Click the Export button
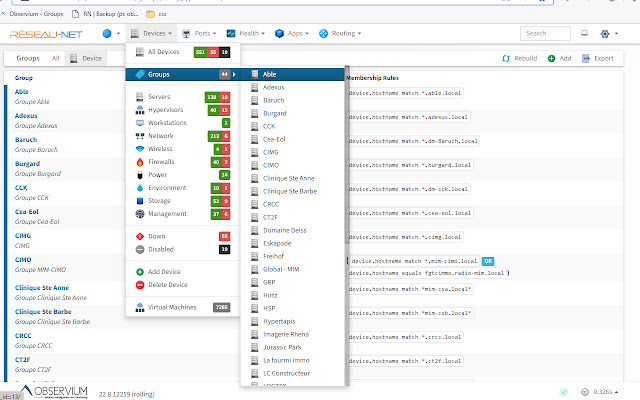Image resolution: width=640 pixels, height=400 pixels. (598, 58)
